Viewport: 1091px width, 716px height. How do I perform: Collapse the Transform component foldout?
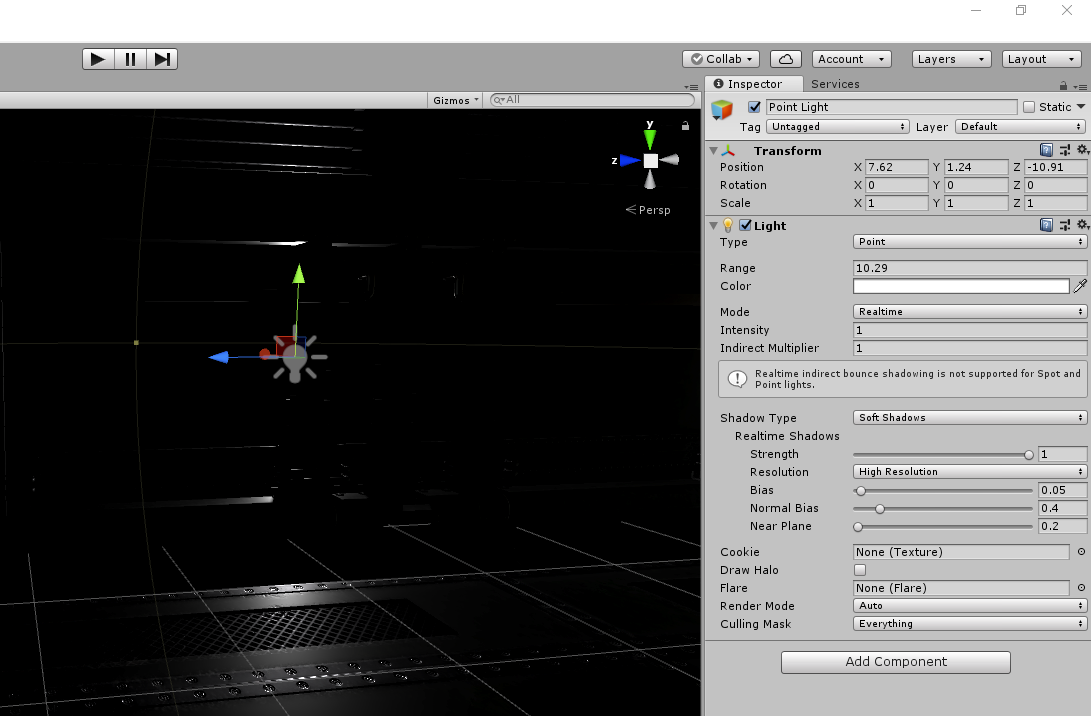[713, 150]
